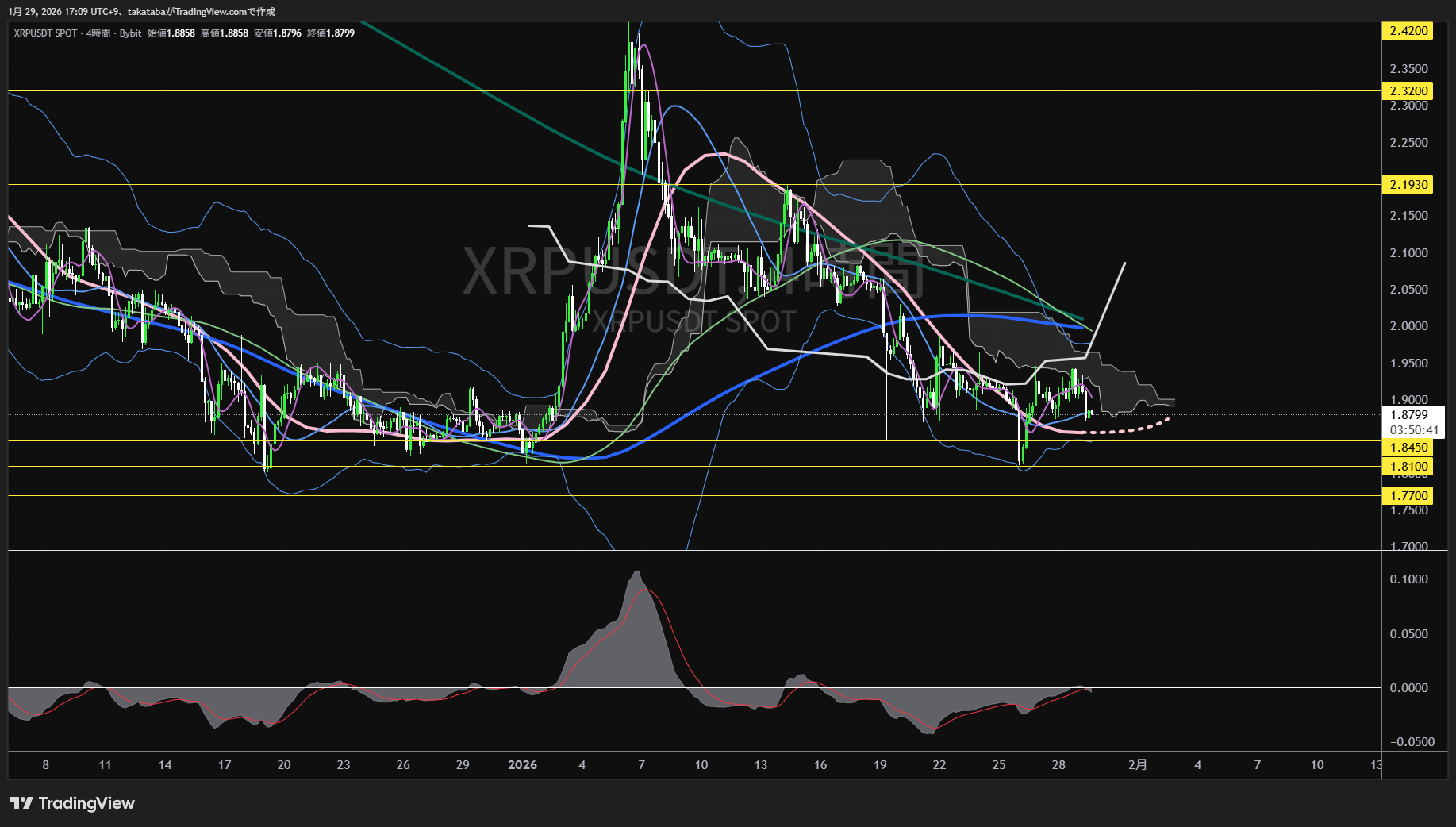Click date label 17 on time axis
The width and height of the screenshot is (1456, 827).
(x=225, y=765)
